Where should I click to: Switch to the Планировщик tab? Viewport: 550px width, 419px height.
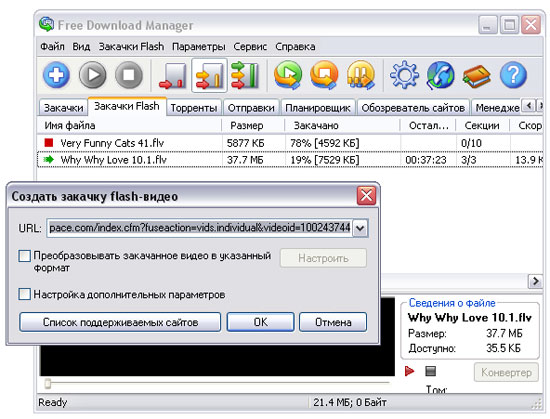pyautogui.click(x=318, y=108)
